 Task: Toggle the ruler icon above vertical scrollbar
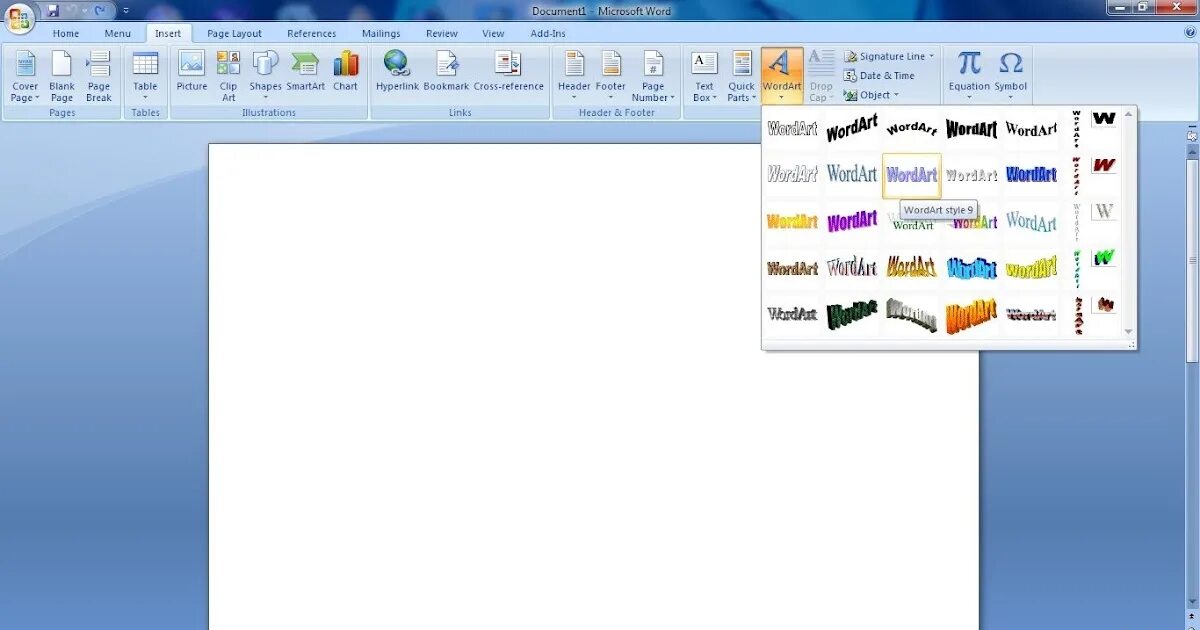pos(1192,134)
